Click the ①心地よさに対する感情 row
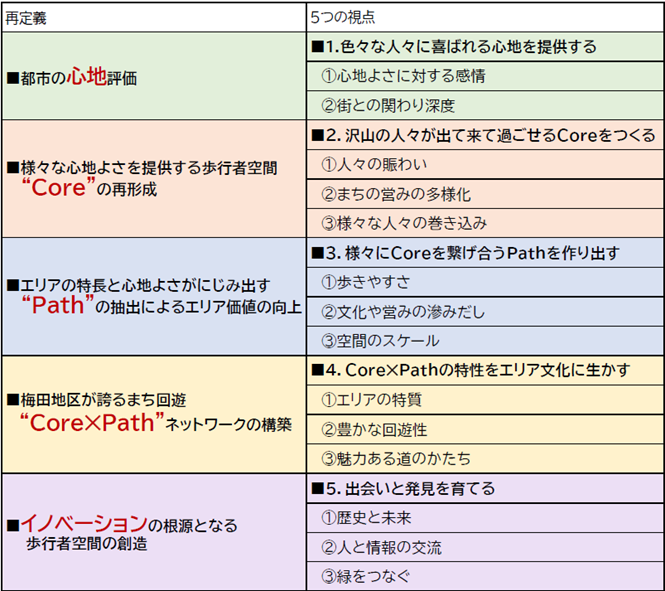 click(x=484, y=76)
